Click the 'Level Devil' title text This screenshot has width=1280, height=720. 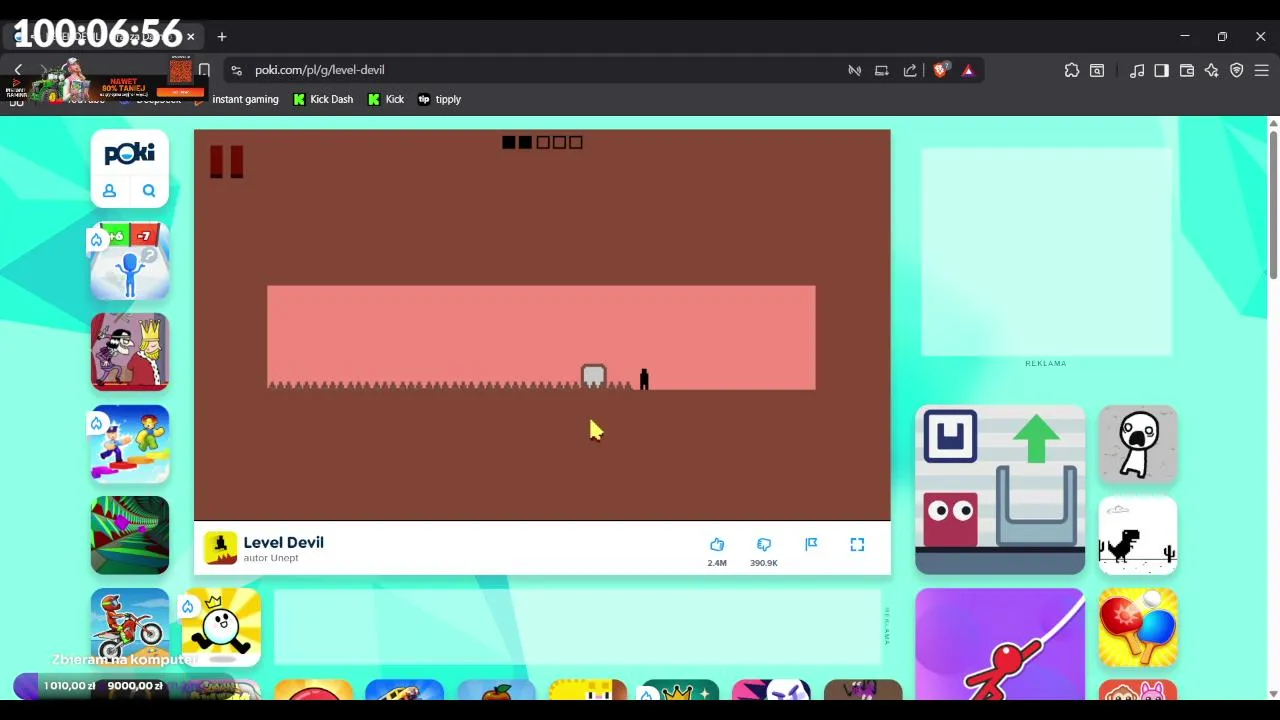tap(284, 542)
